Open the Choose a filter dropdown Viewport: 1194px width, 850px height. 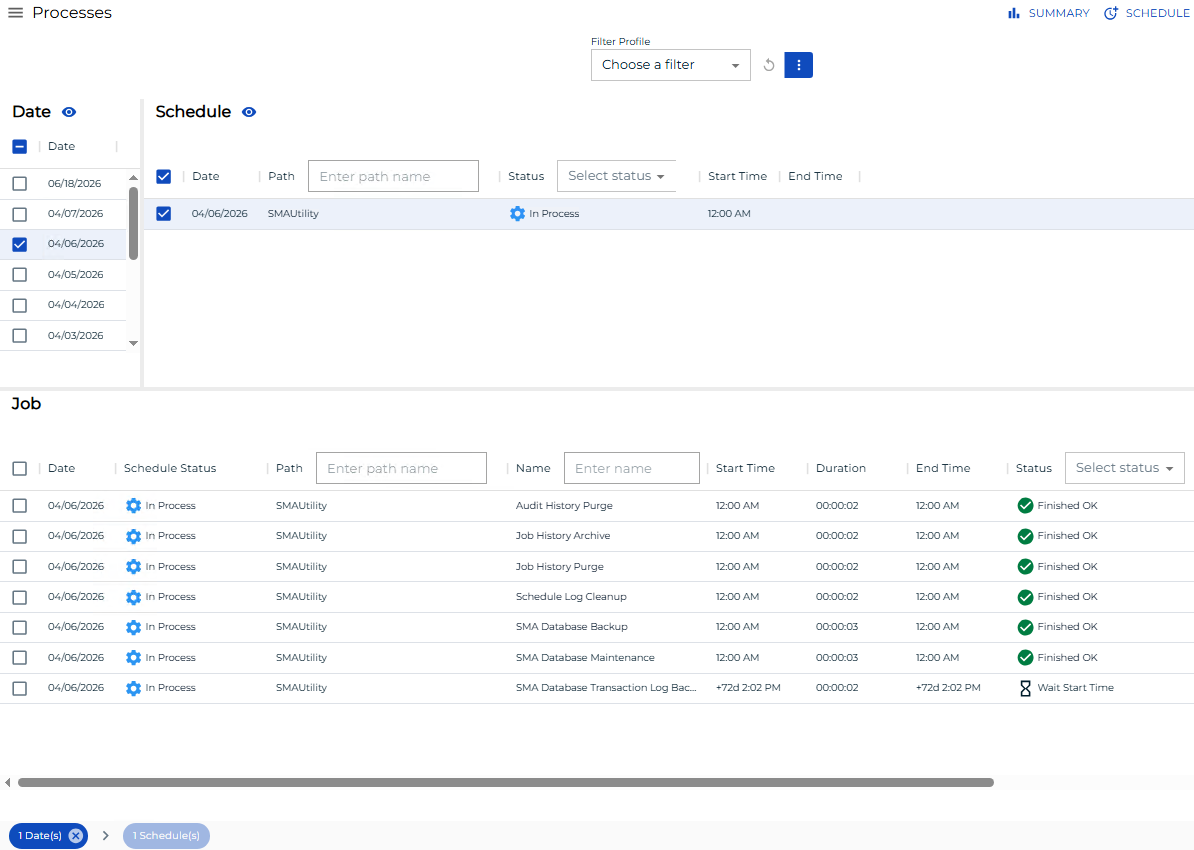[671, 65]
